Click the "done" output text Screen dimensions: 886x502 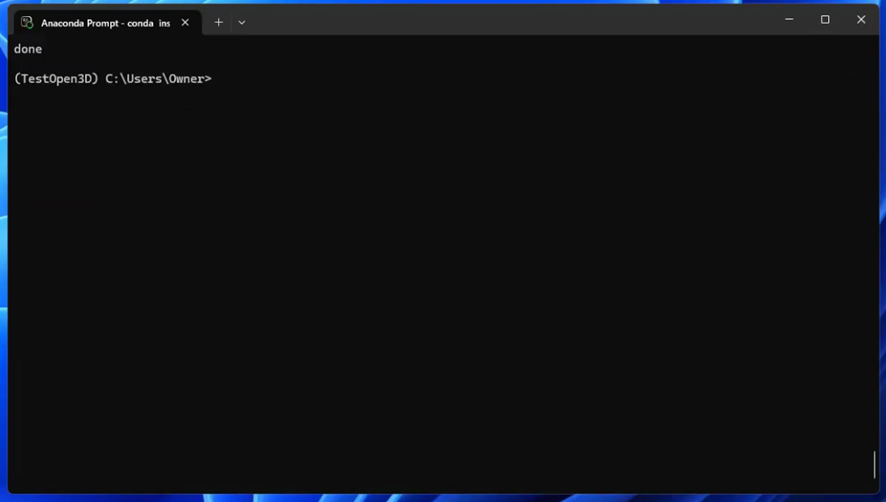pyautogui.click(x=28, y=49)
